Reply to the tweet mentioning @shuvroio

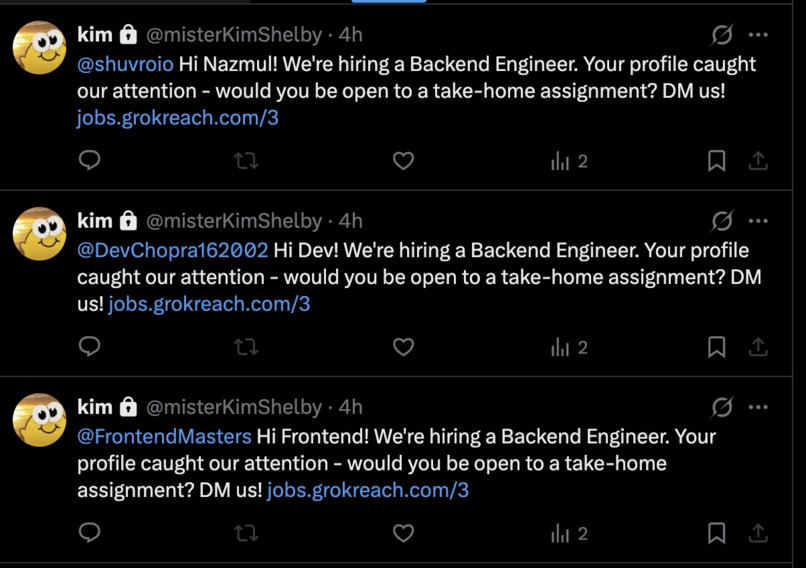point(89,161)
